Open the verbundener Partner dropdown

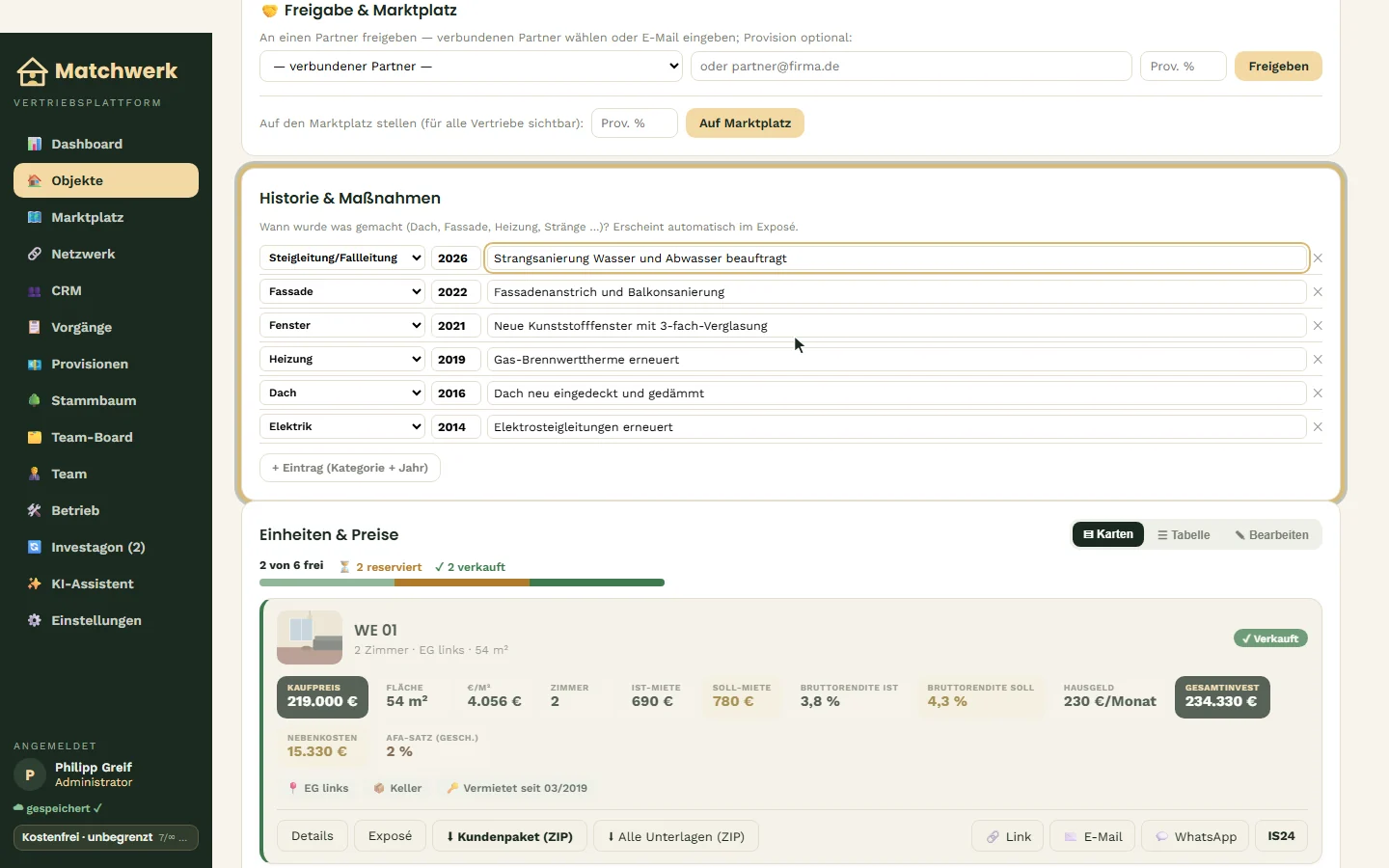click(472, 67)
